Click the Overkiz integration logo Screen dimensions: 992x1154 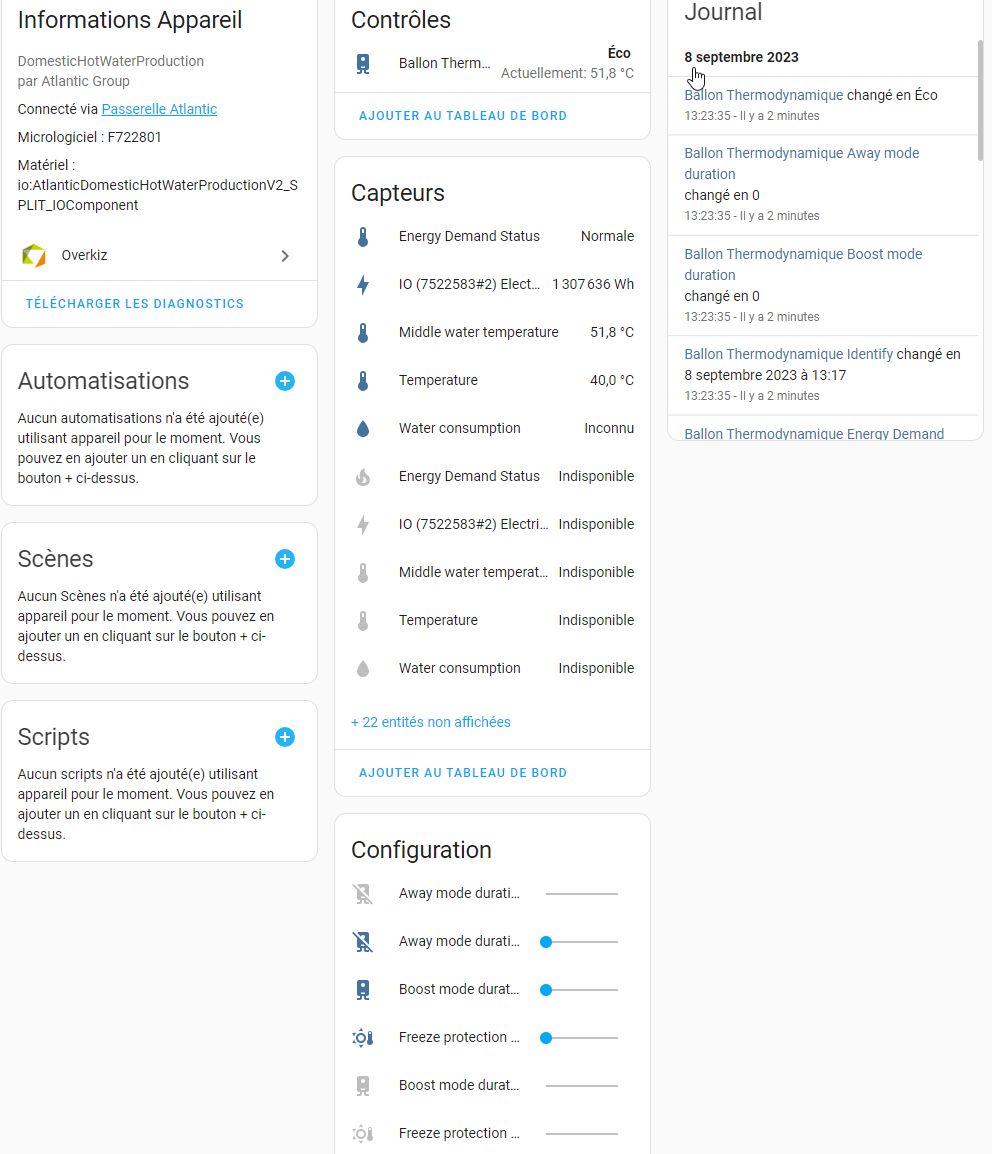(x=34, y=256)
